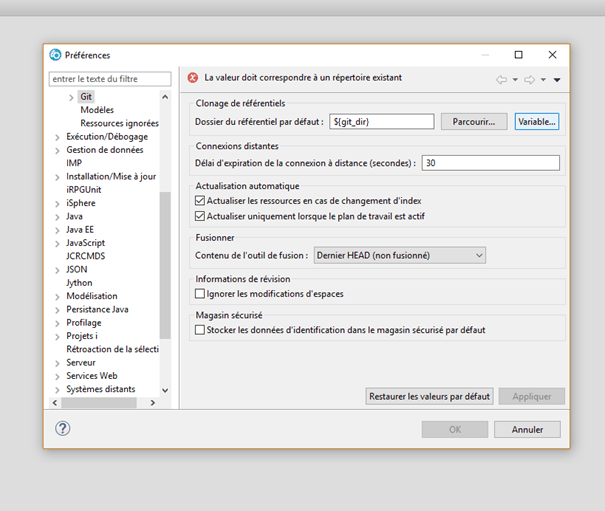Select Projets i tree item
The image size is (605, 511).
[82, 336]
